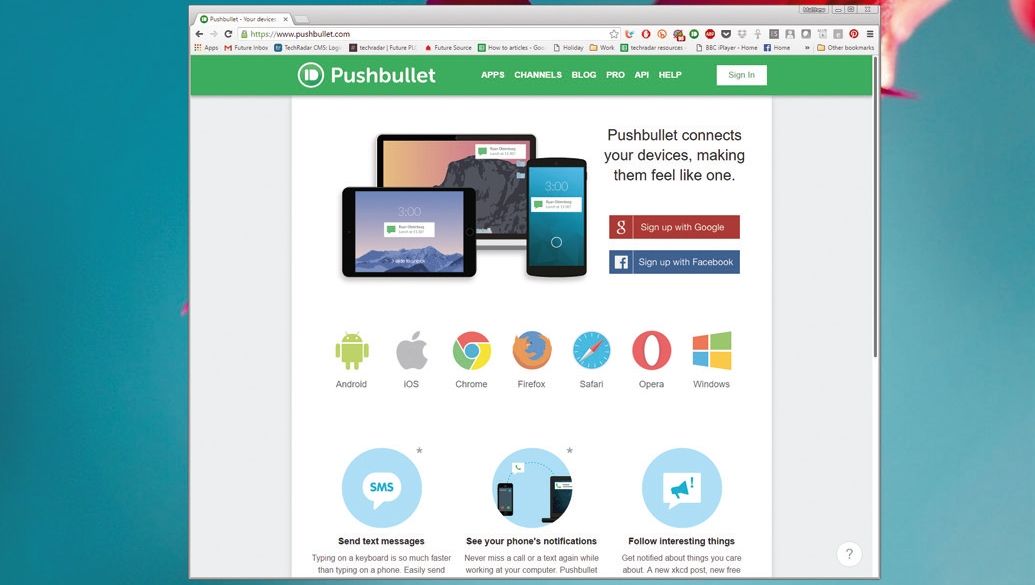Screen dimensions: 1035x585
Task: Select the Opera browser icon
Action: (651, 351)
